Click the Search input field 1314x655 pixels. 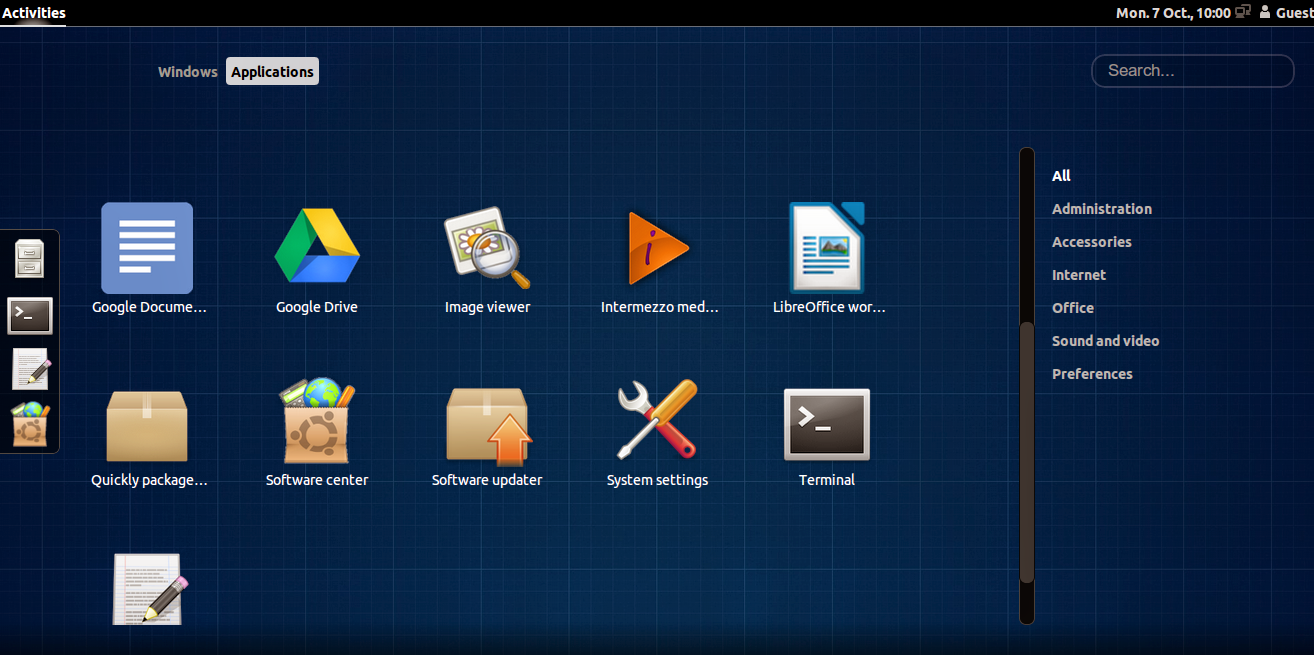click(x=1193, y=71)
